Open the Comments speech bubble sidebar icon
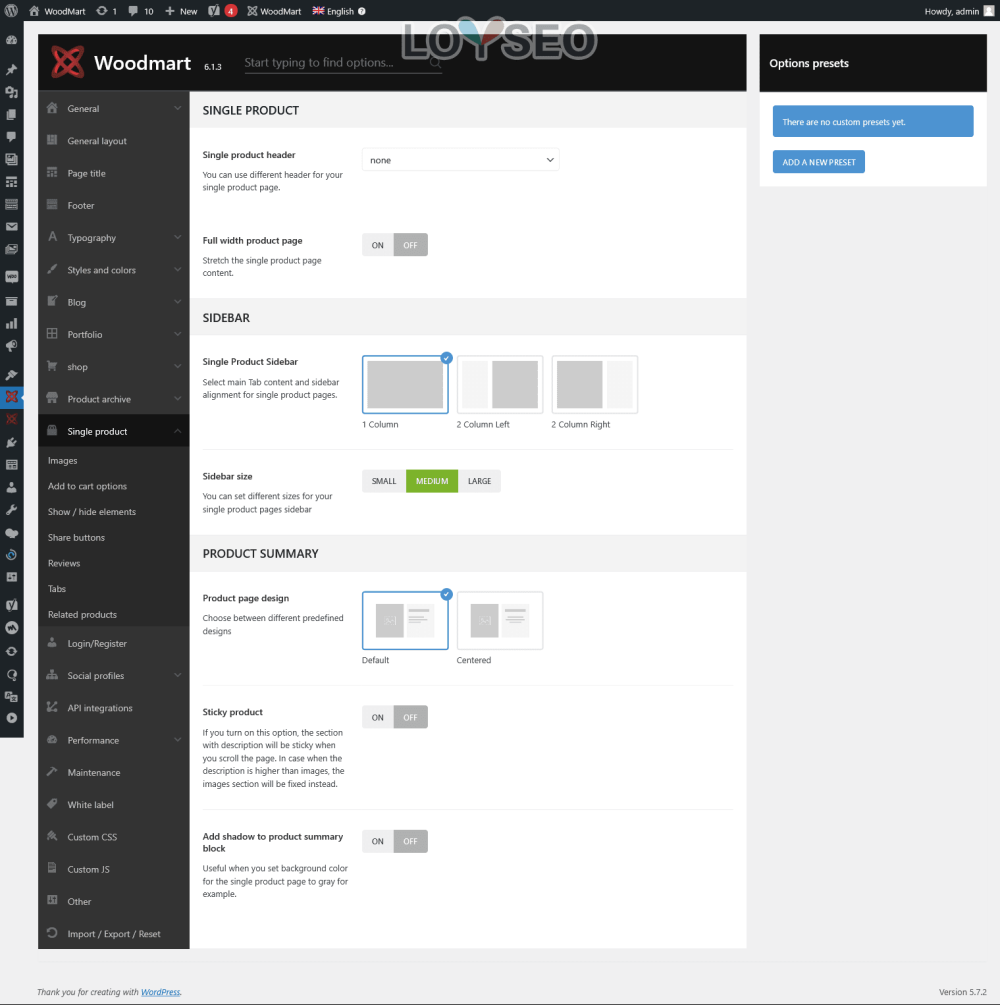The height and width of the screenshot is (1005, 1000). tap(11, 137)
